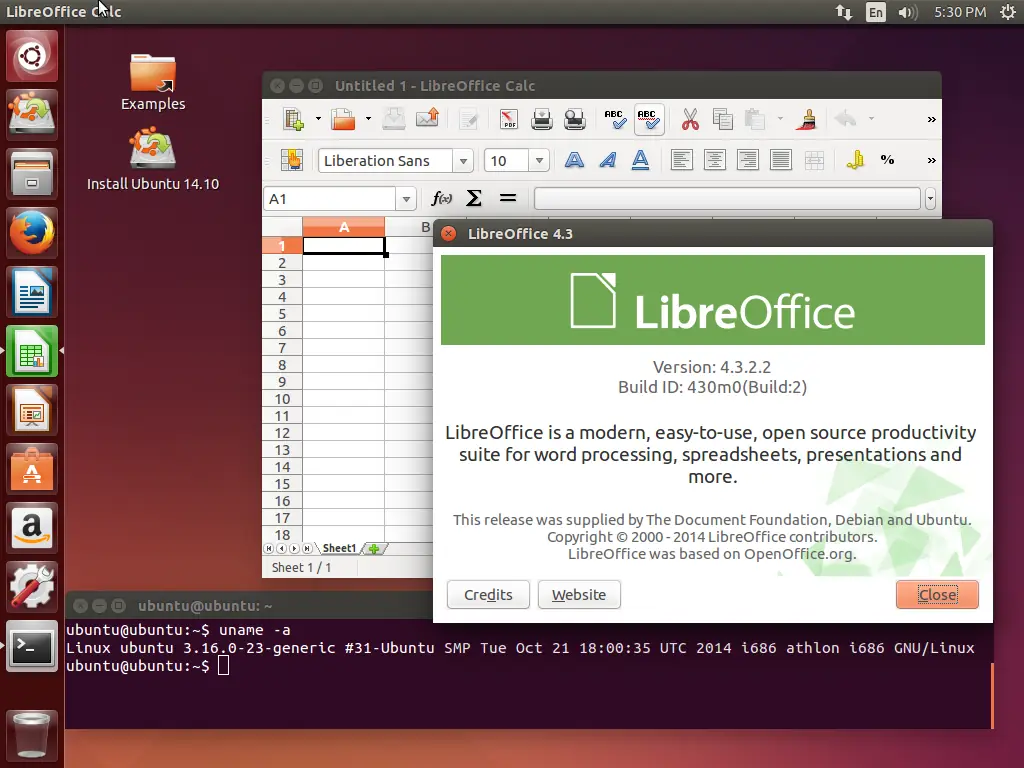Expand the Open recent files dropdown arrow
The width and height of the screenshot is (1024, 768).
(368, 119)
